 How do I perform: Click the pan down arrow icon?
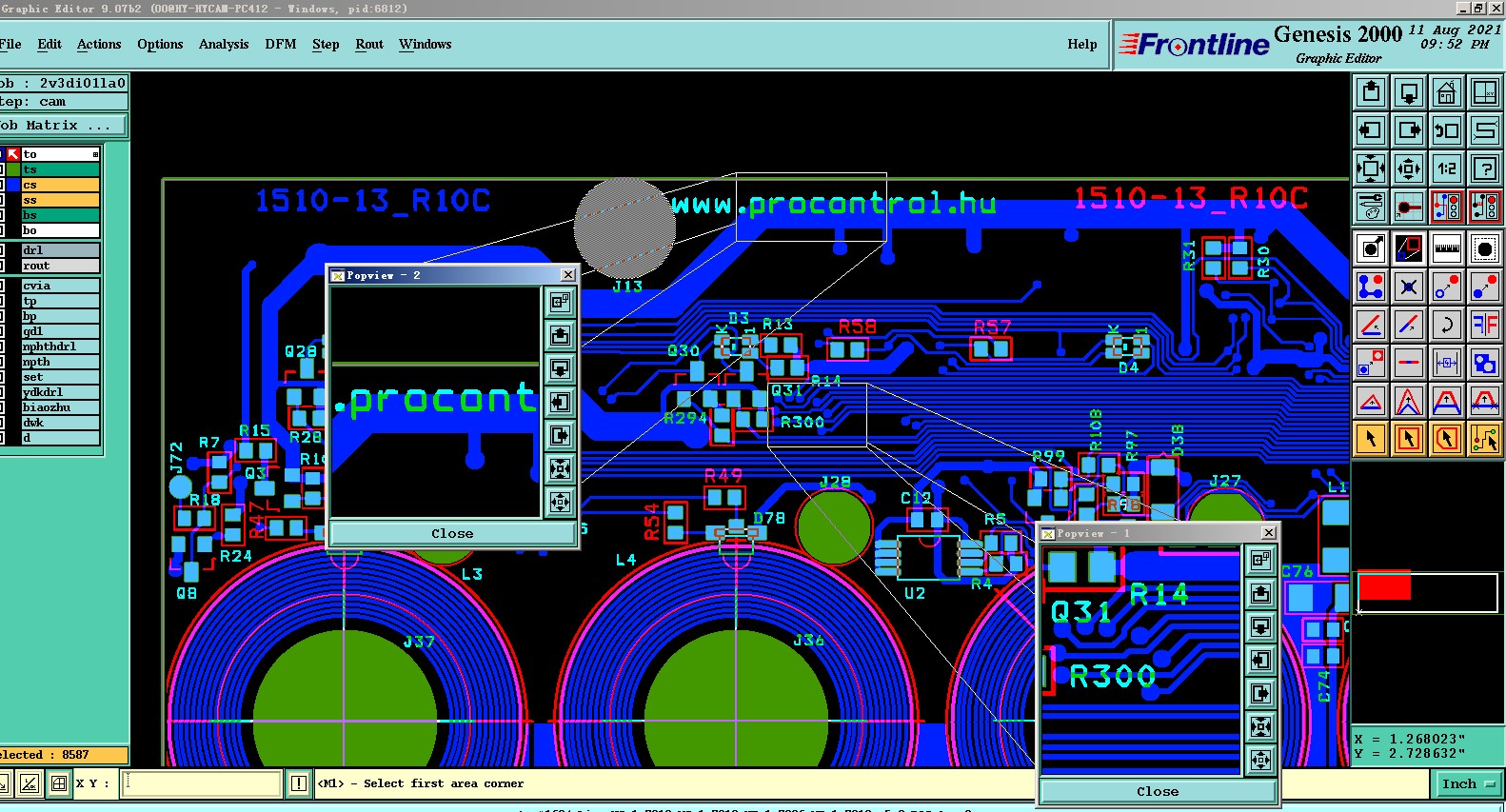[1409, 92]
